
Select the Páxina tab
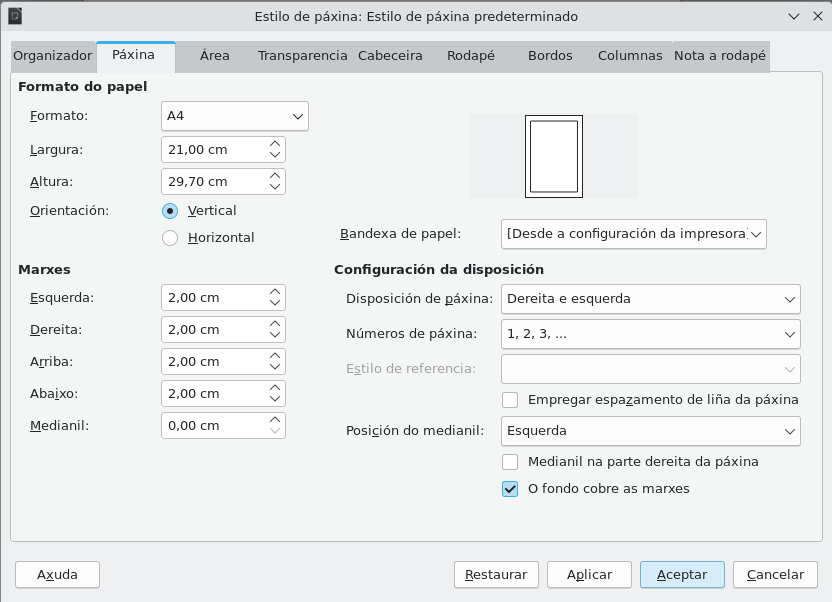point(134,55)
